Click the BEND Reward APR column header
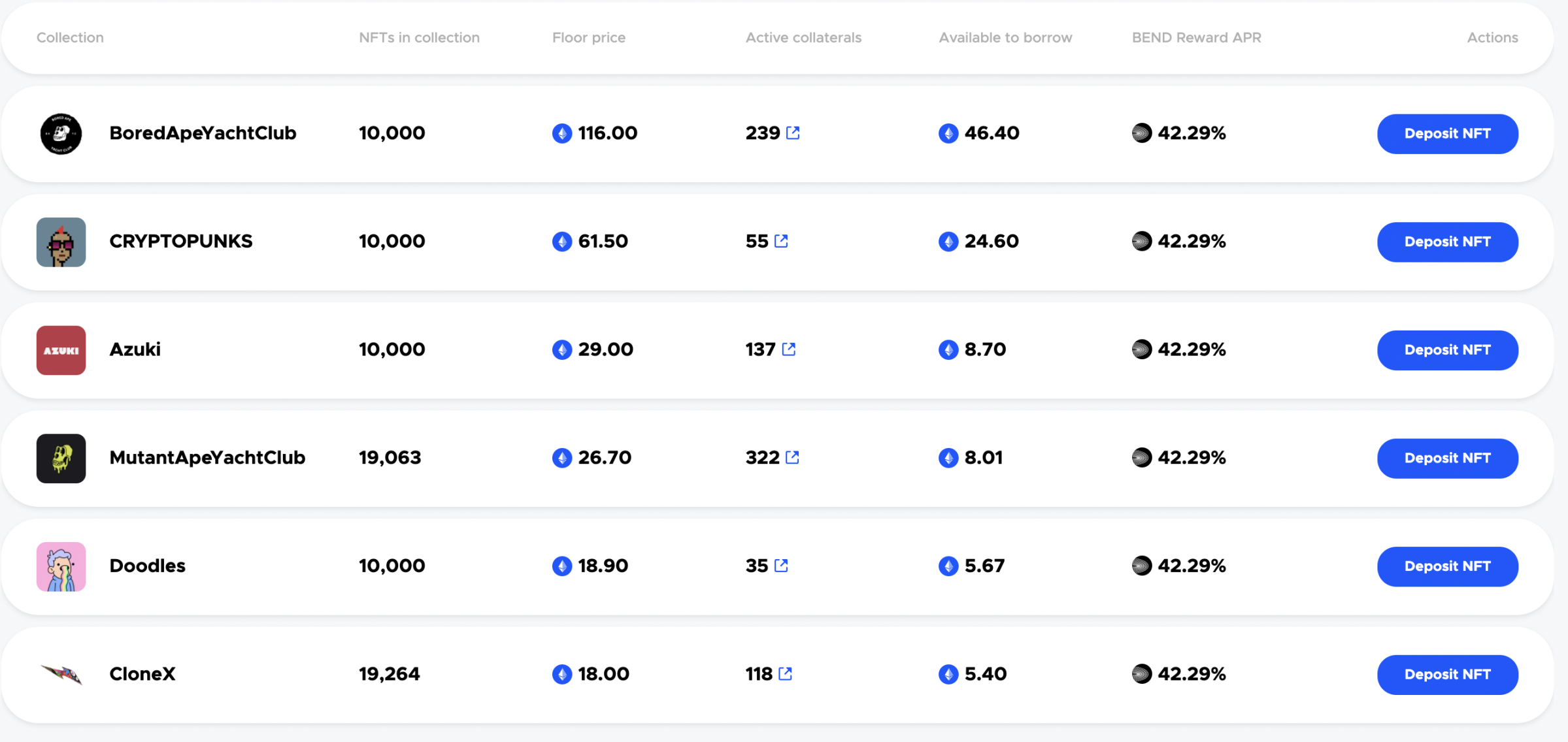 1196,38
